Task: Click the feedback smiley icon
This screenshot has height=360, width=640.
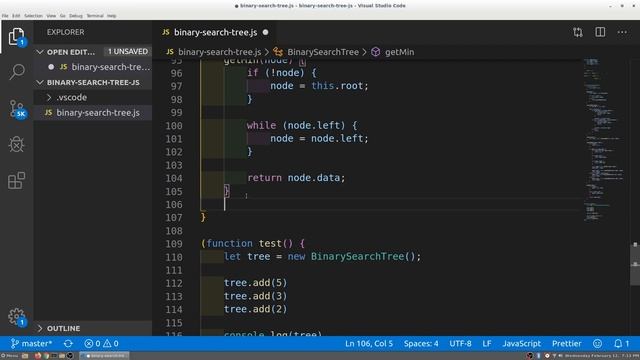Action: pos(597,344)
